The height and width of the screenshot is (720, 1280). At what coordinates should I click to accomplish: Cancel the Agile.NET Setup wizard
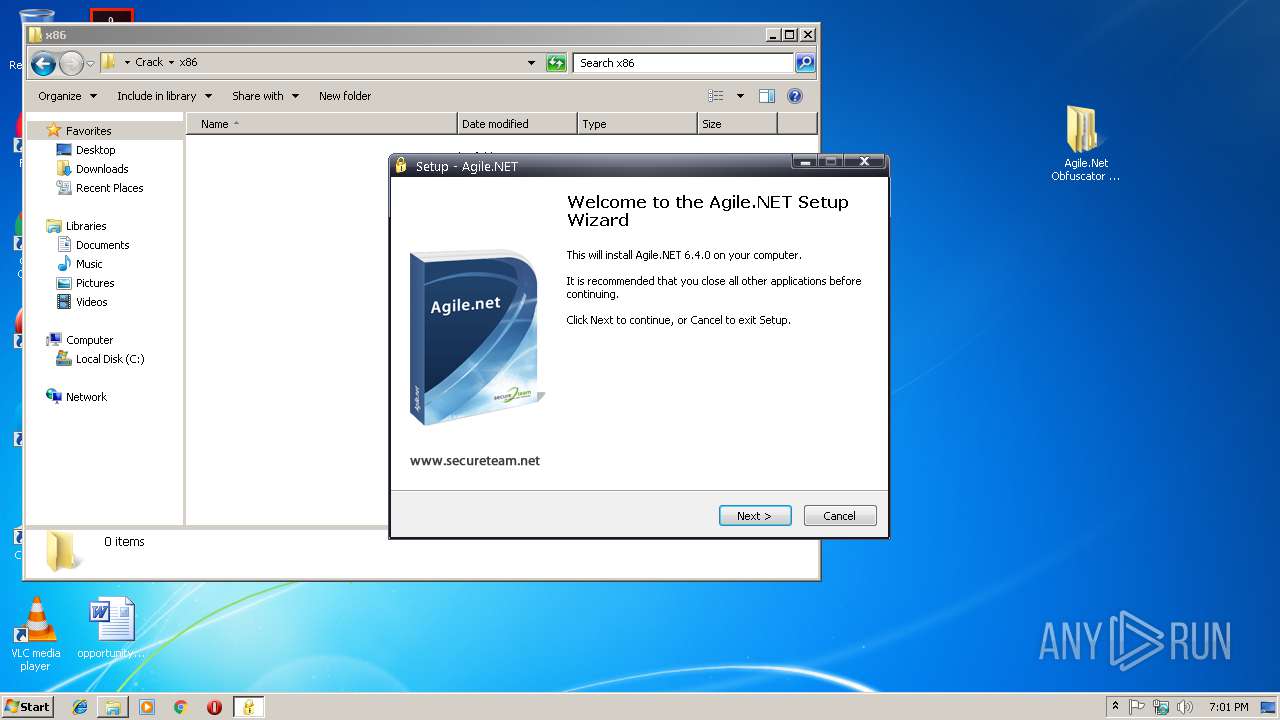(840, 516)
